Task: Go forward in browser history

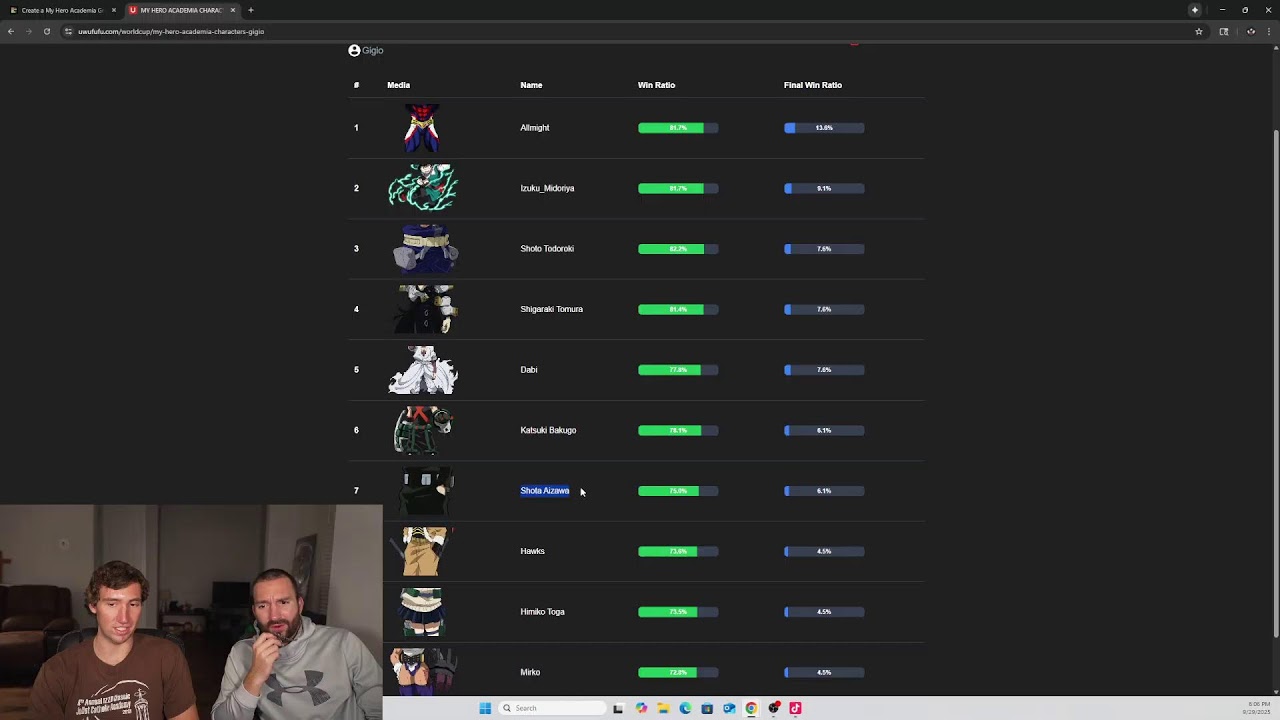Action: [x=28, y=31]
